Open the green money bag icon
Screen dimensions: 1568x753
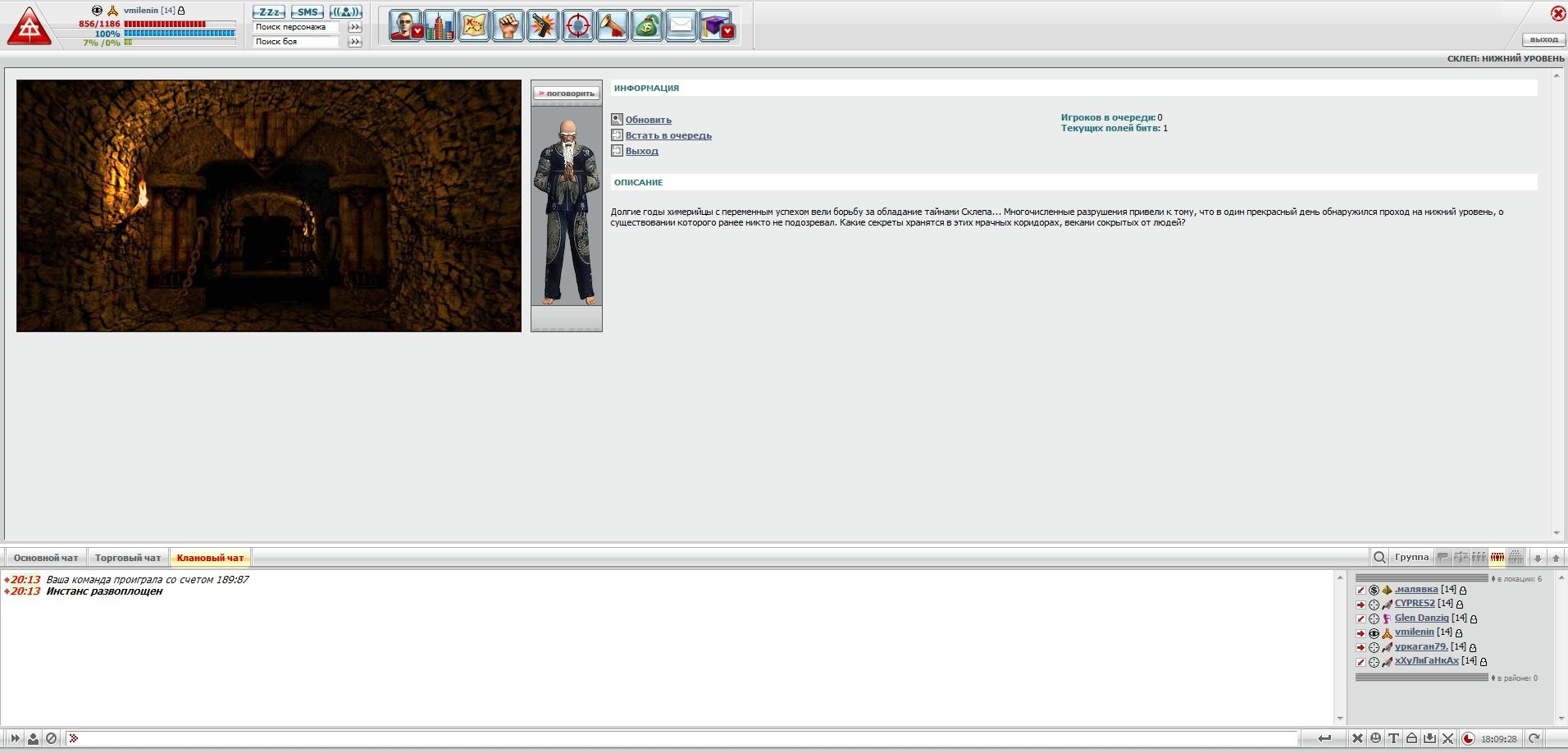point(647,26)
